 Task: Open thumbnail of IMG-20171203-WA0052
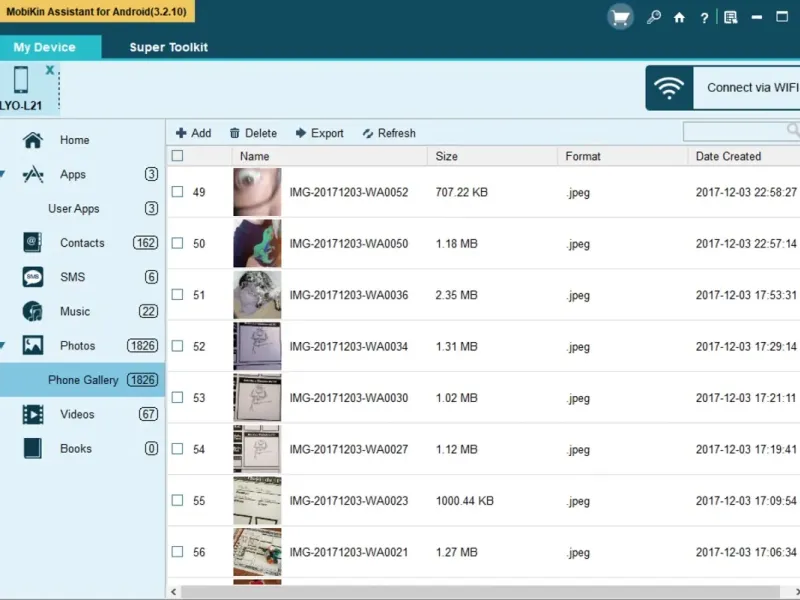tap(257, 192)
